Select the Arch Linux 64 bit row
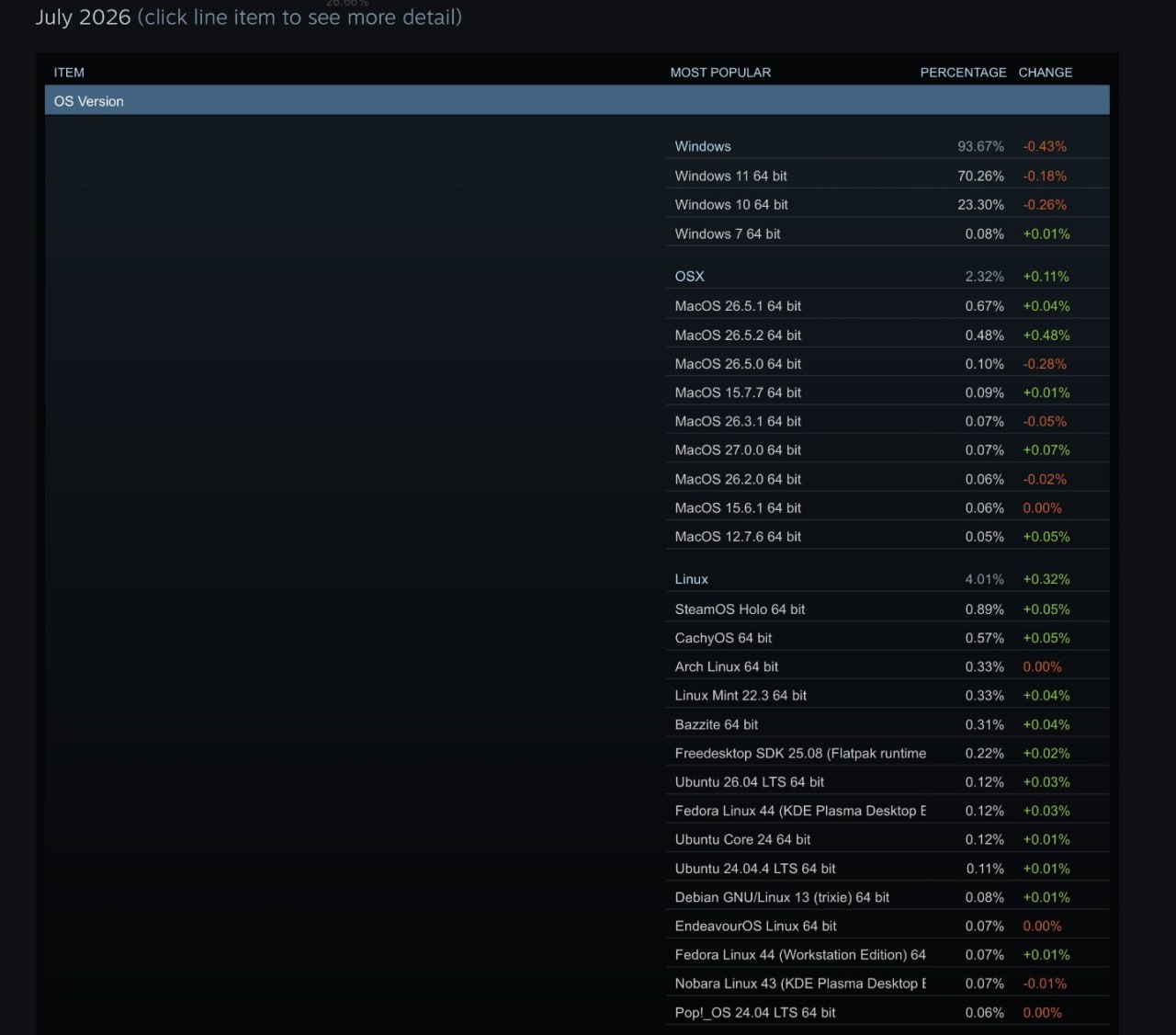This screenshot has height=1035, width=1176. pyautogui.click(x=888, y=666)
